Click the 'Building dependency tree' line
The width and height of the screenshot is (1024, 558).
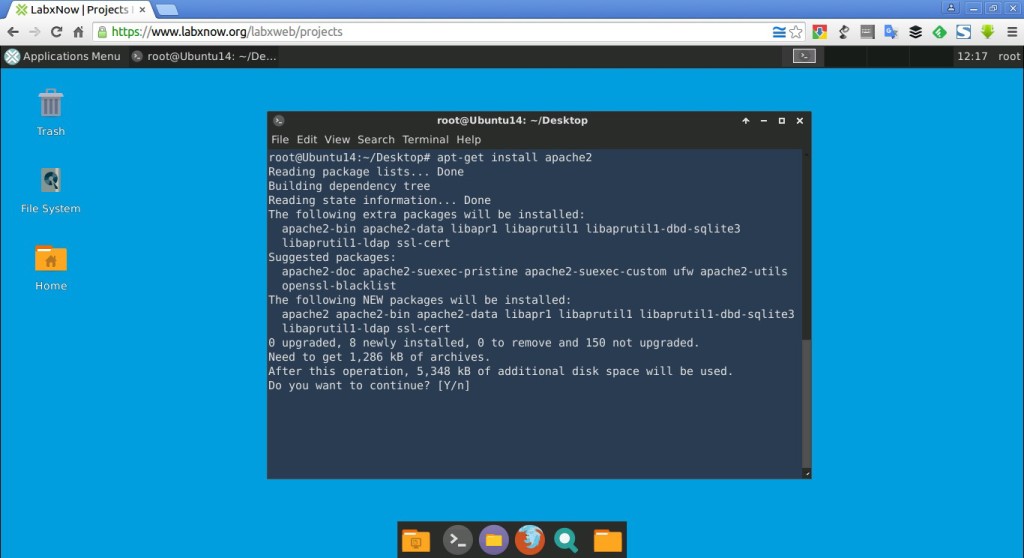click(349, 186)
